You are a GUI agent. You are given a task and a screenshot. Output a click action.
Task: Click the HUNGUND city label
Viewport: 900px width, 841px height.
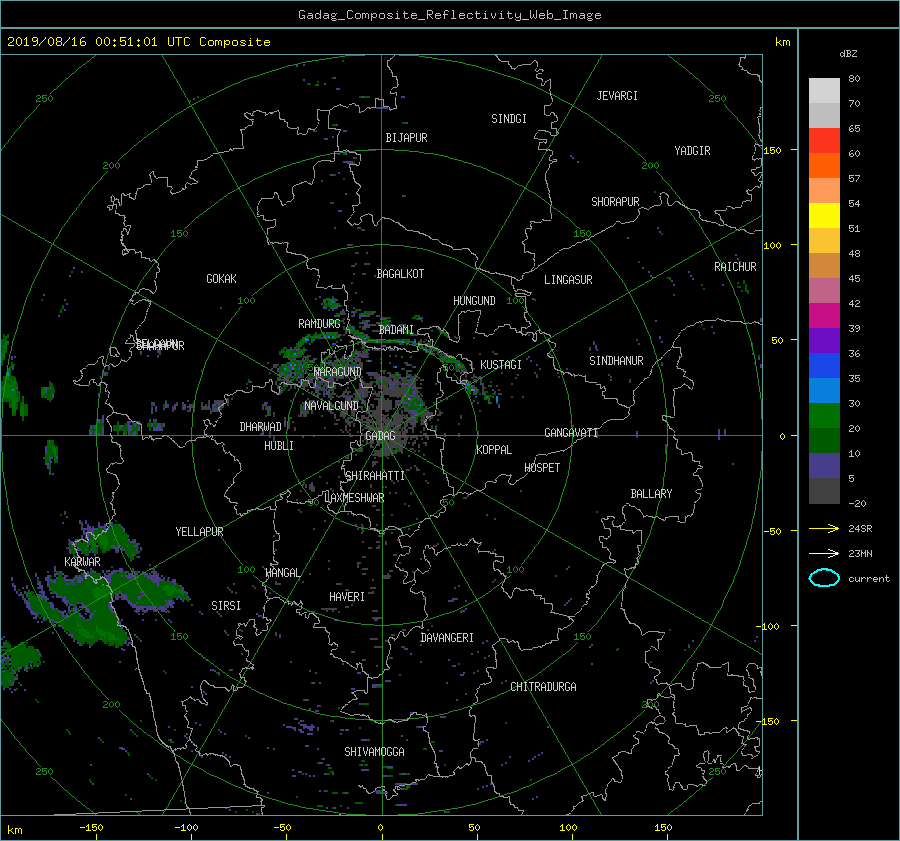pyautogui.click(x=474, y=301)
